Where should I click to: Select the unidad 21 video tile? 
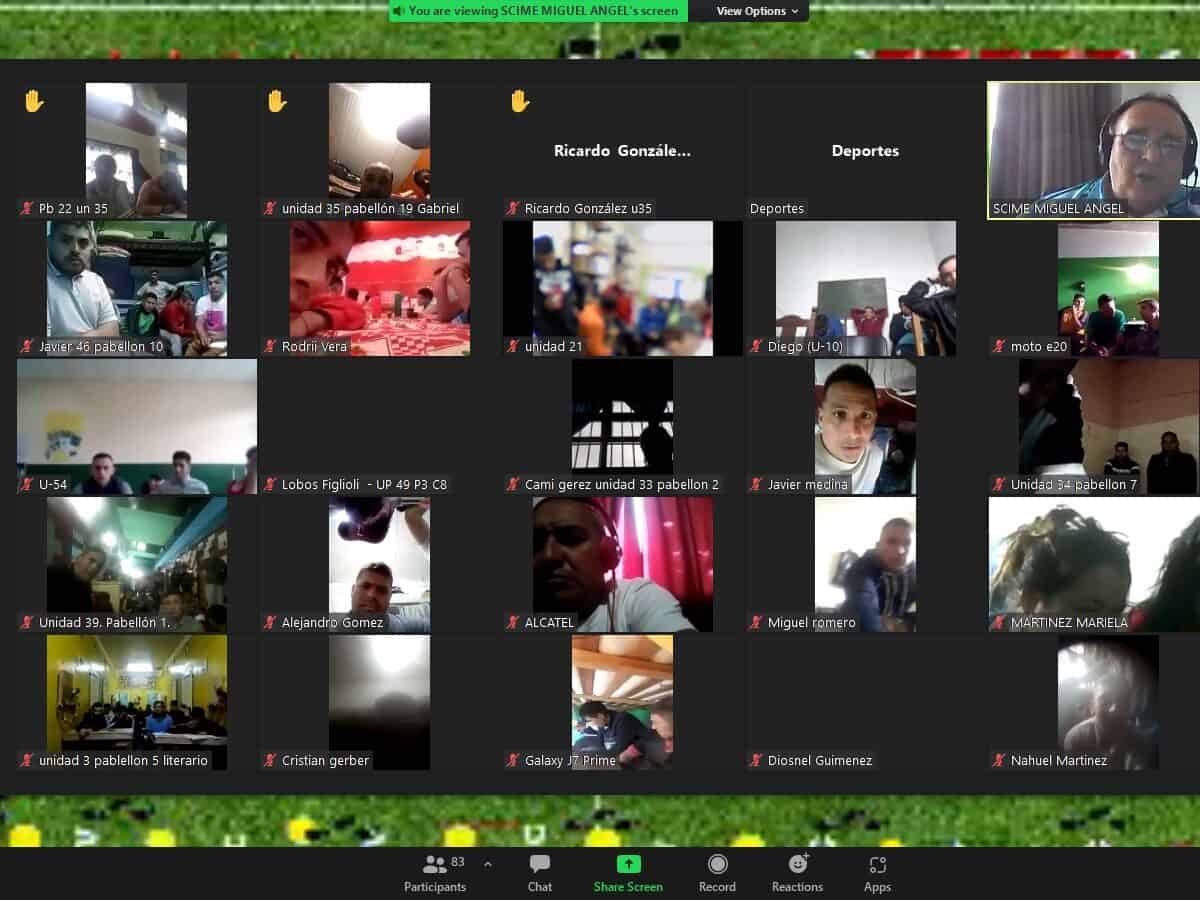click(x=623, y=288)
